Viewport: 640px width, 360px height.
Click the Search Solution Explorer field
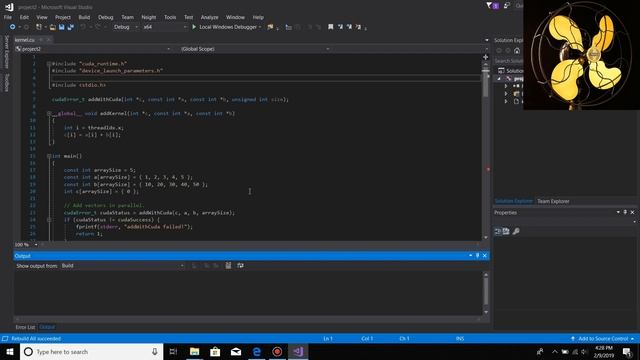(x=509, y=61)
